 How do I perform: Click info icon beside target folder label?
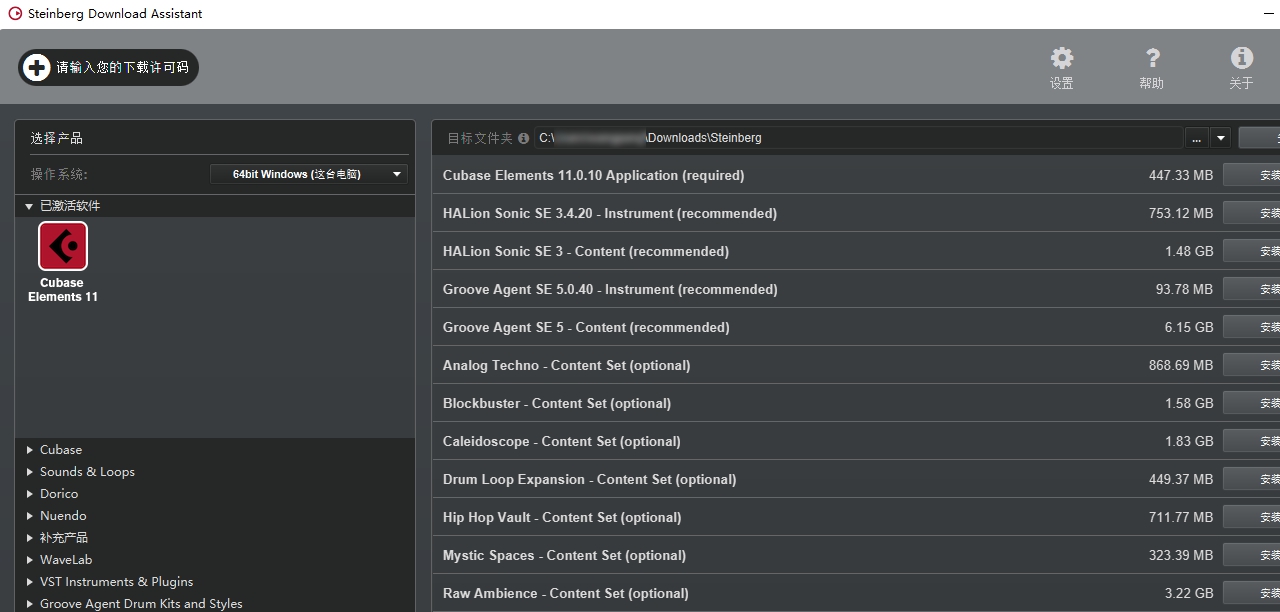(x=524, y=138)
